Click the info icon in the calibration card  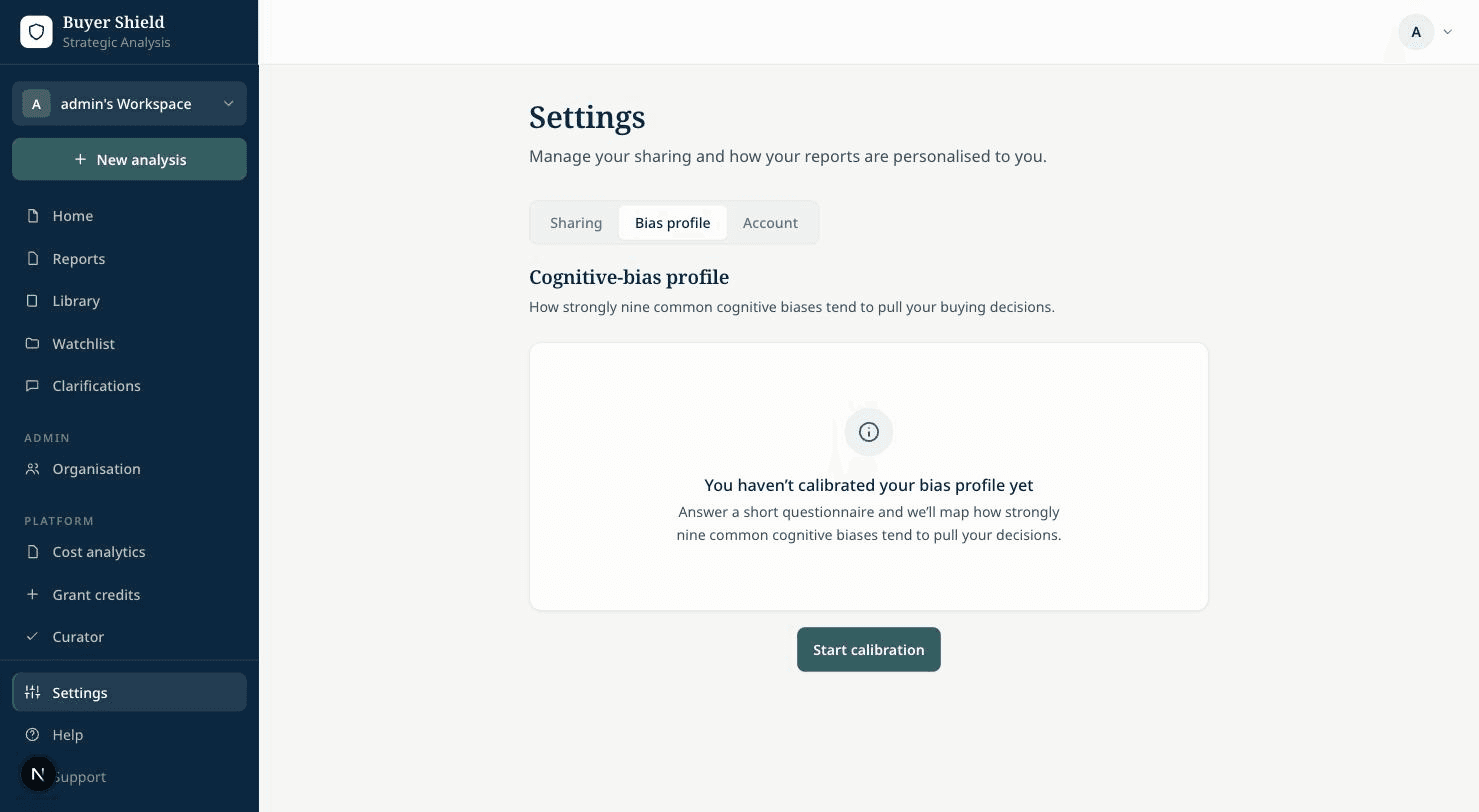(869, 432)
